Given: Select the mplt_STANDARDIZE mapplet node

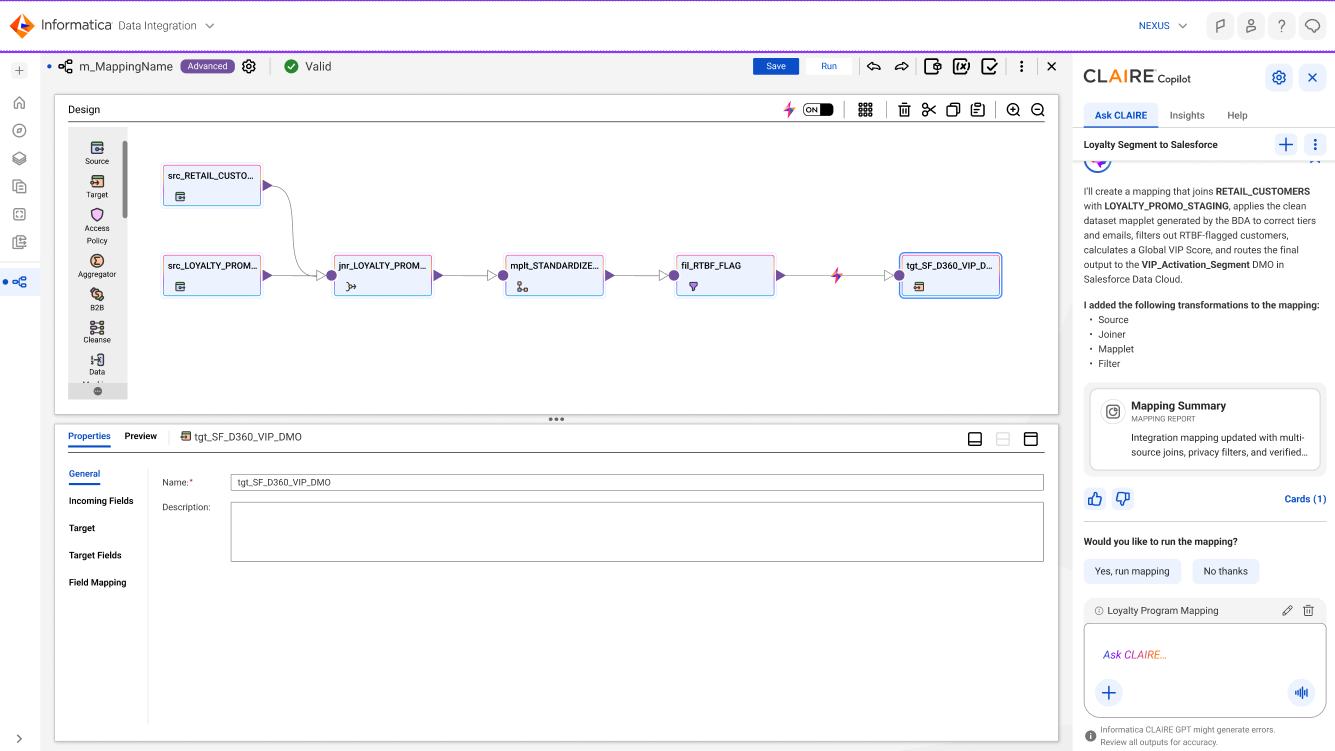Looking at the screenshot, I should (x=555, y=275).
